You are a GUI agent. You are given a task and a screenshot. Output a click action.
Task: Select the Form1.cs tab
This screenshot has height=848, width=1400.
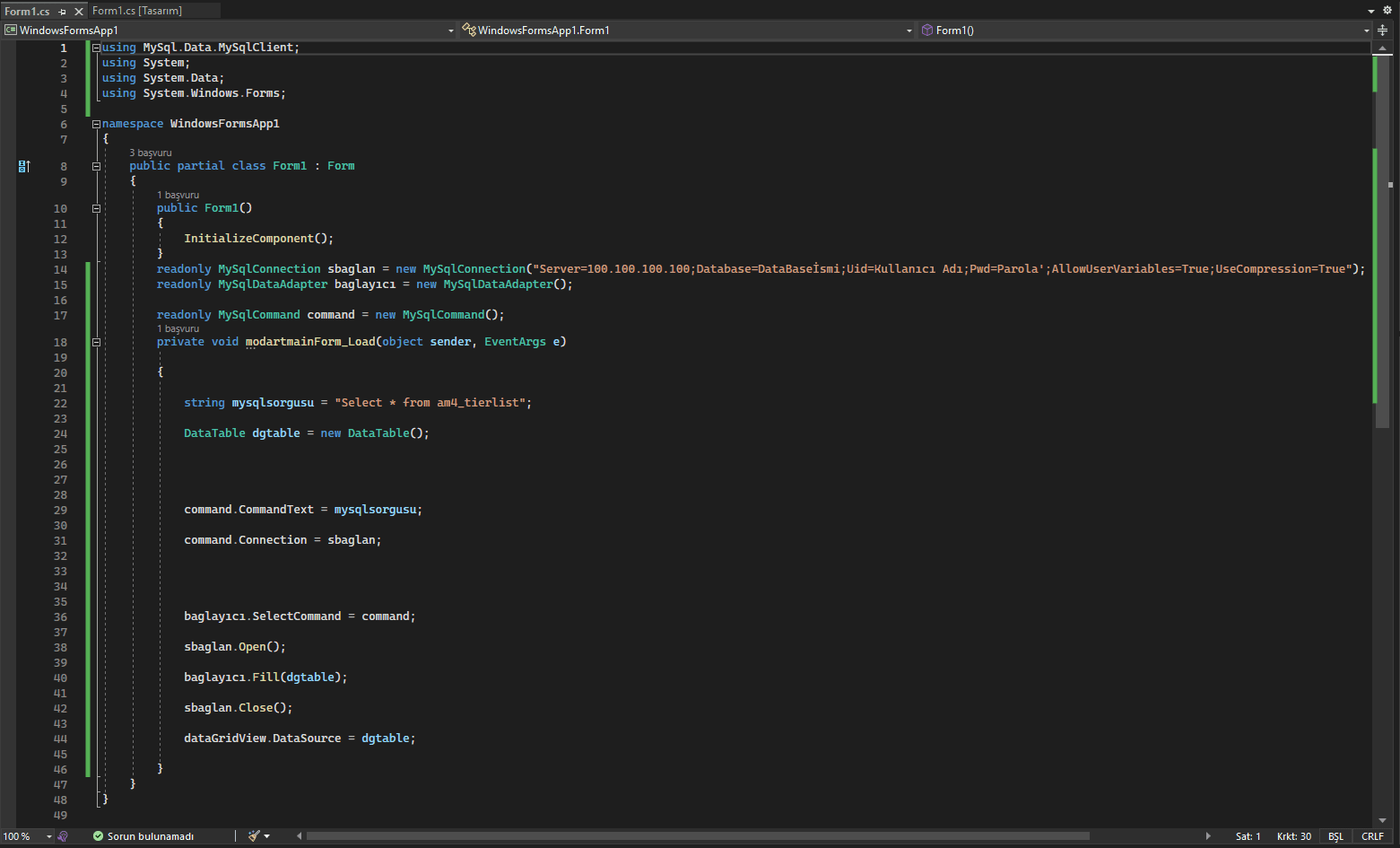pyautogui.click(x=27, y=13)
